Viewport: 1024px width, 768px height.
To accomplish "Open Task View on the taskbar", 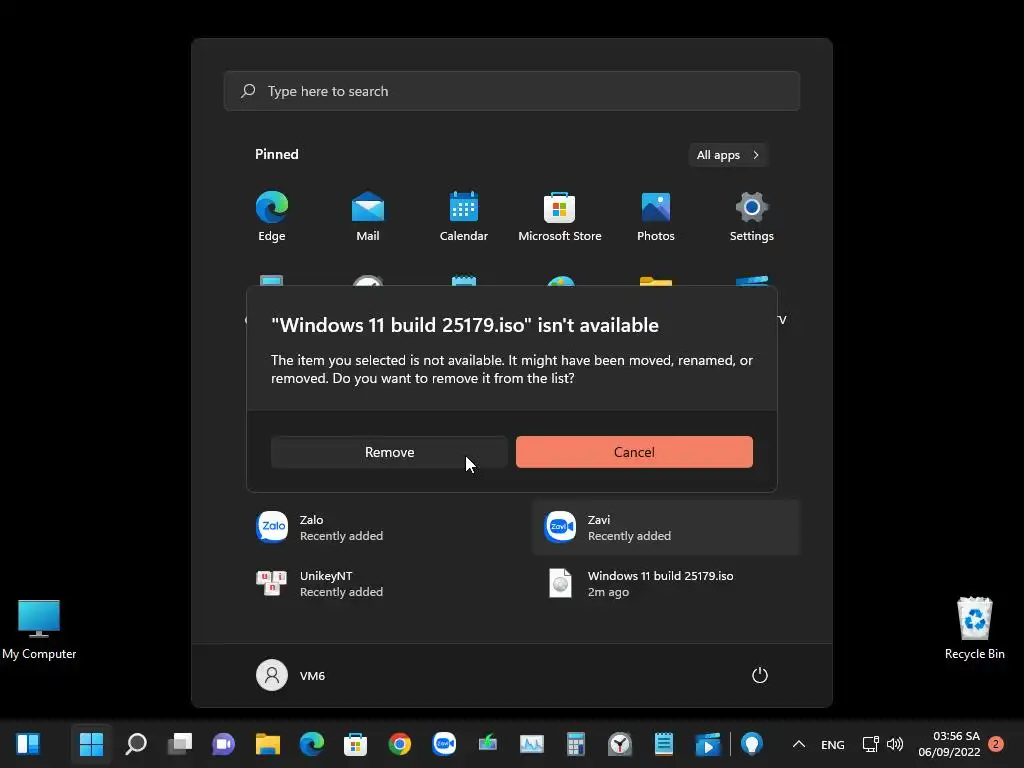I will tap(180, 744).
